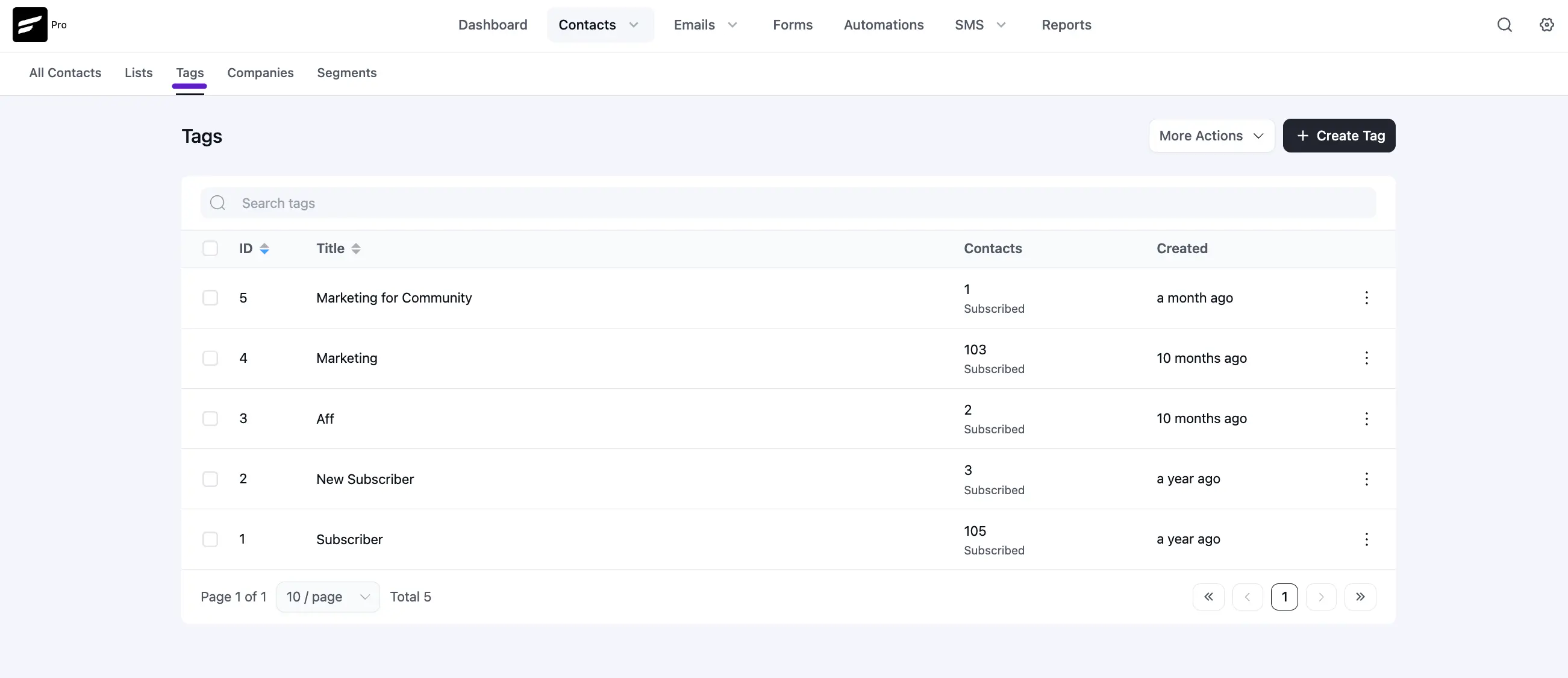Go to next page arrow
1568x678 pixels.
(1321, 597)
